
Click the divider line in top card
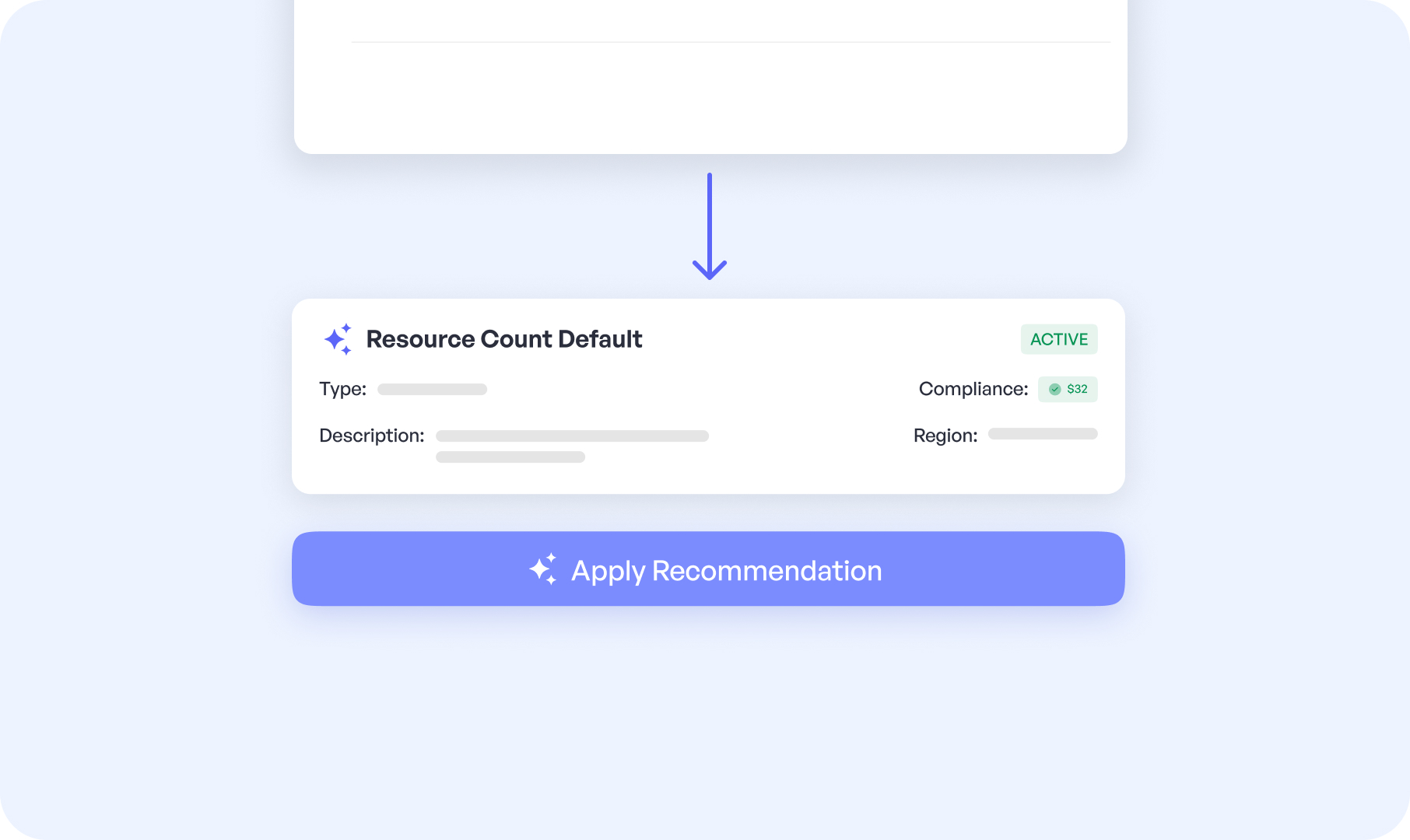[x=730, y=42]
